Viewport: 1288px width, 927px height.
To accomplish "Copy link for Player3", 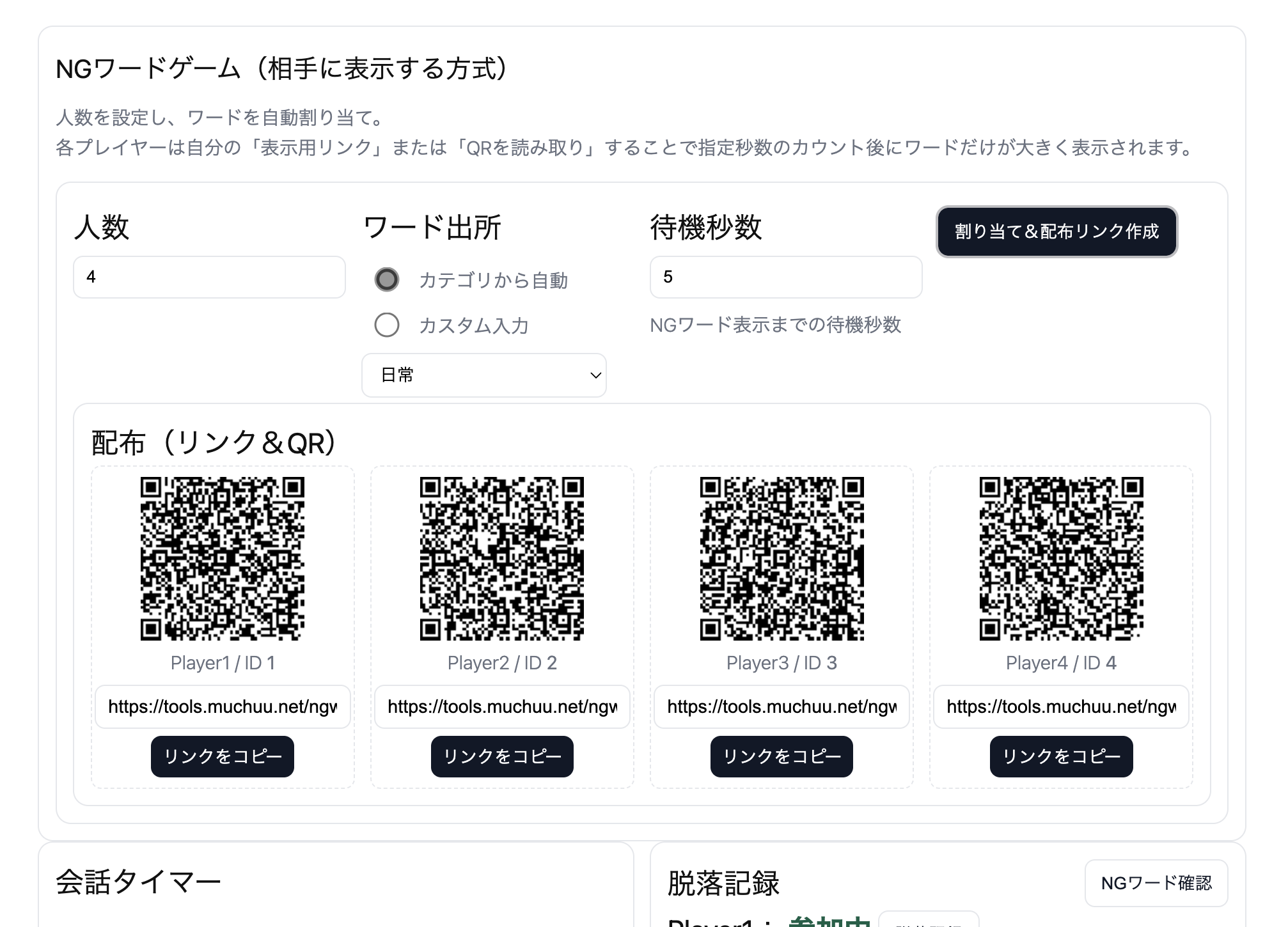I will point(781,756).
